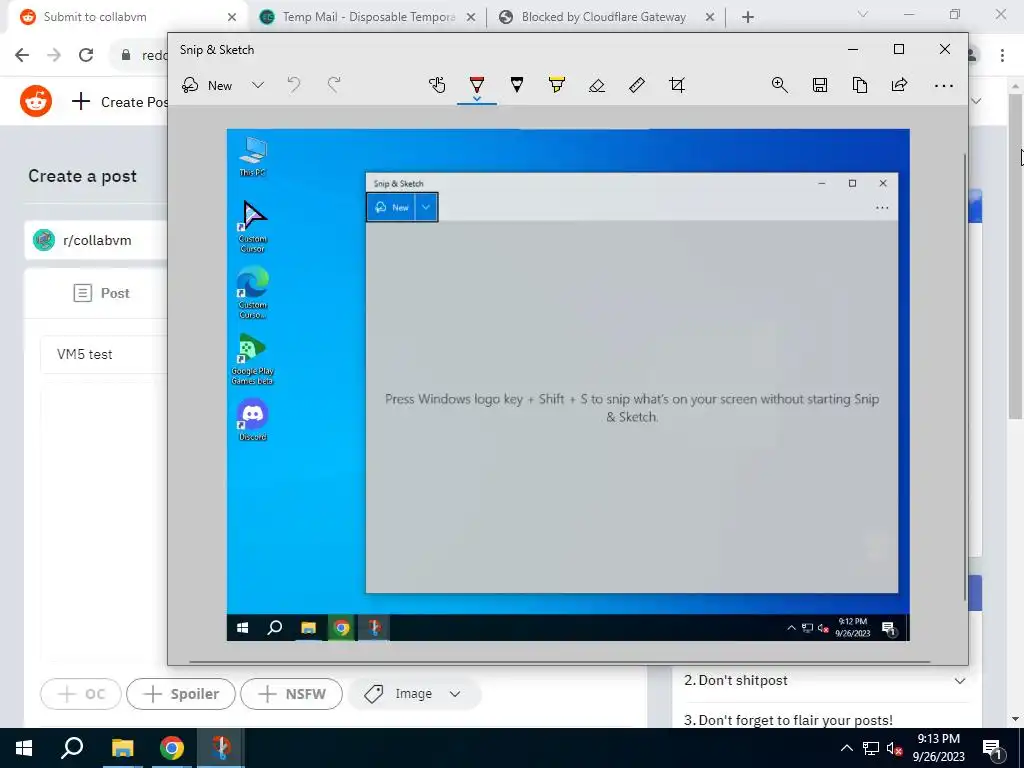Toggle the OC tag button

[x=81, y=694]
